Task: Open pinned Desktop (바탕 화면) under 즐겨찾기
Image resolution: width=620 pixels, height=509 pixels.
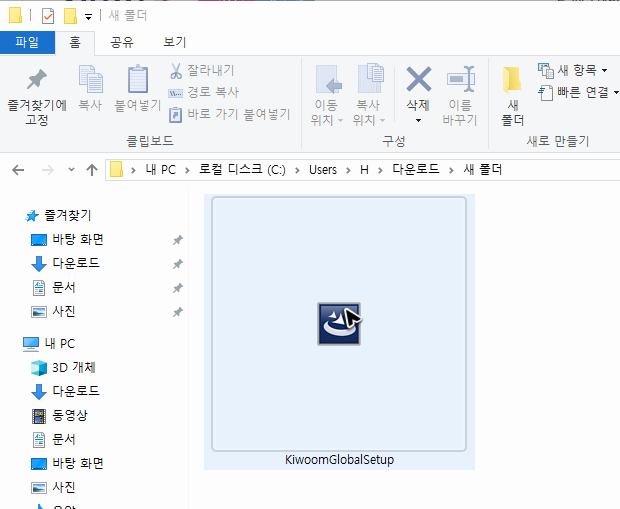Action: (67, 240)
